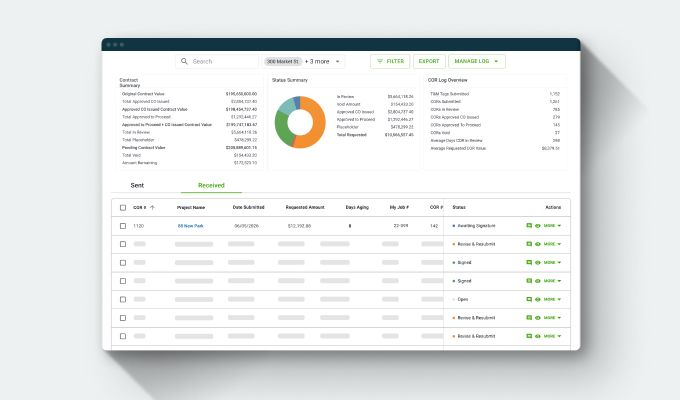Click the sort arrow next to COR #
Viewport: 680px width, 400px height.
pyautogui.click(x=152, y=207)
